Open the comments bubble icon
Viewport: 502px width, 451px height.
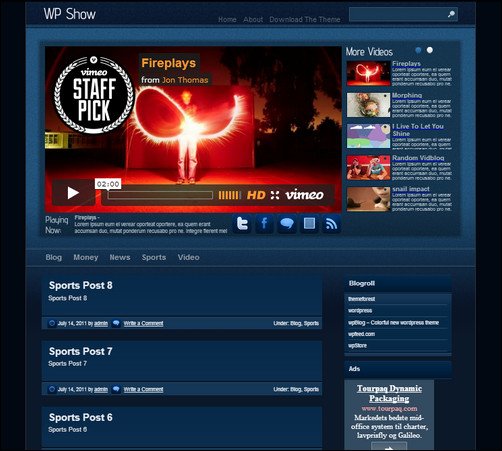pos(287,224)
